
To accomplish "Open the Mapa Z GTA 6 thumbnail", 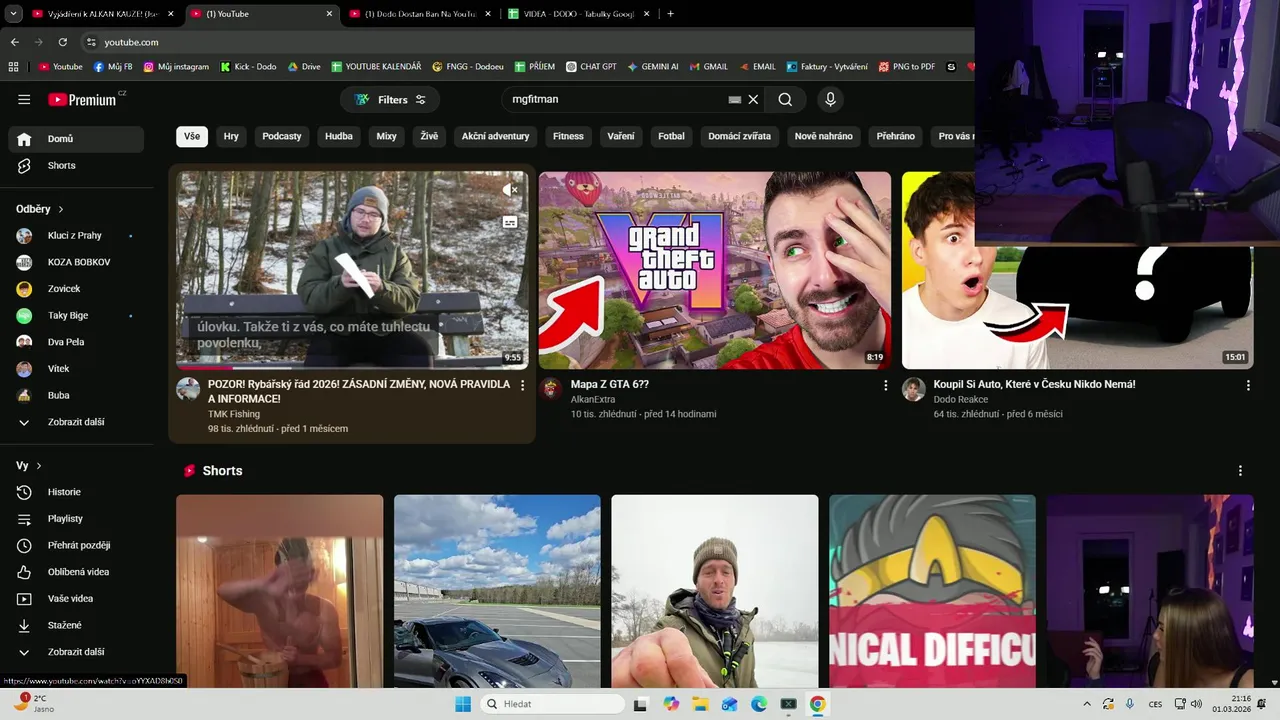I will pos(715,270).
